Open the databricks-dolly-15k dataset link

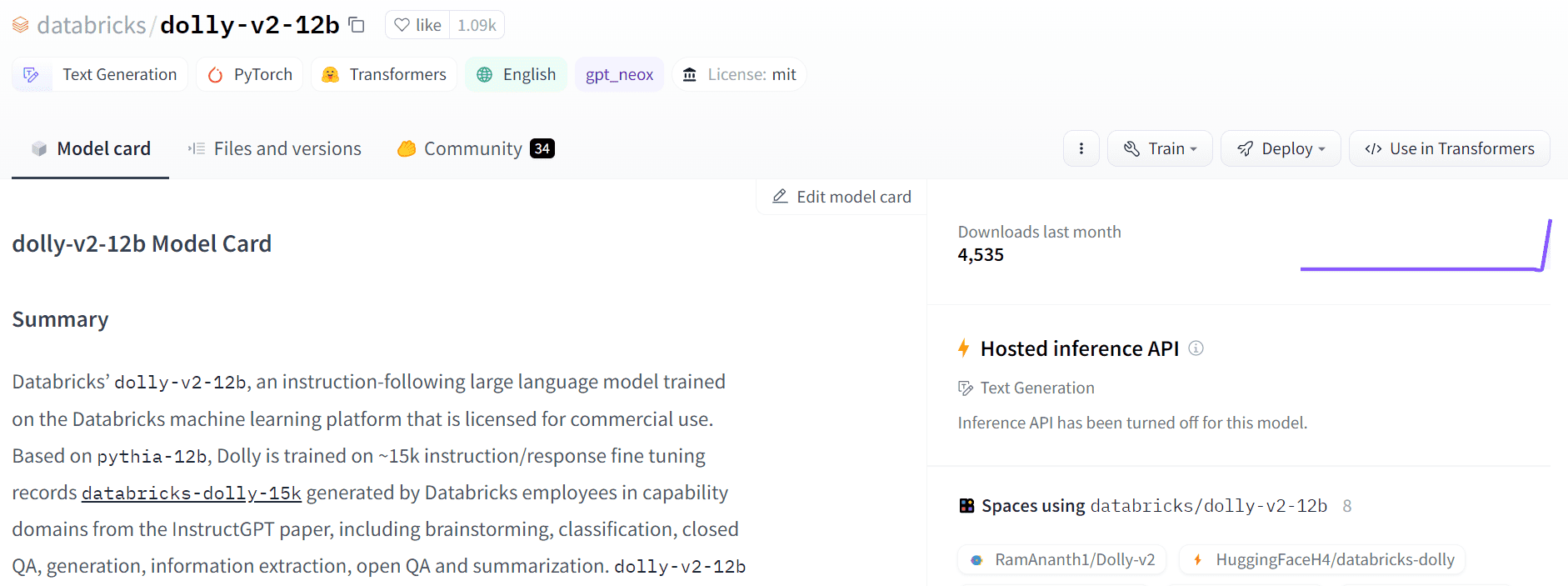click(192, 493)
